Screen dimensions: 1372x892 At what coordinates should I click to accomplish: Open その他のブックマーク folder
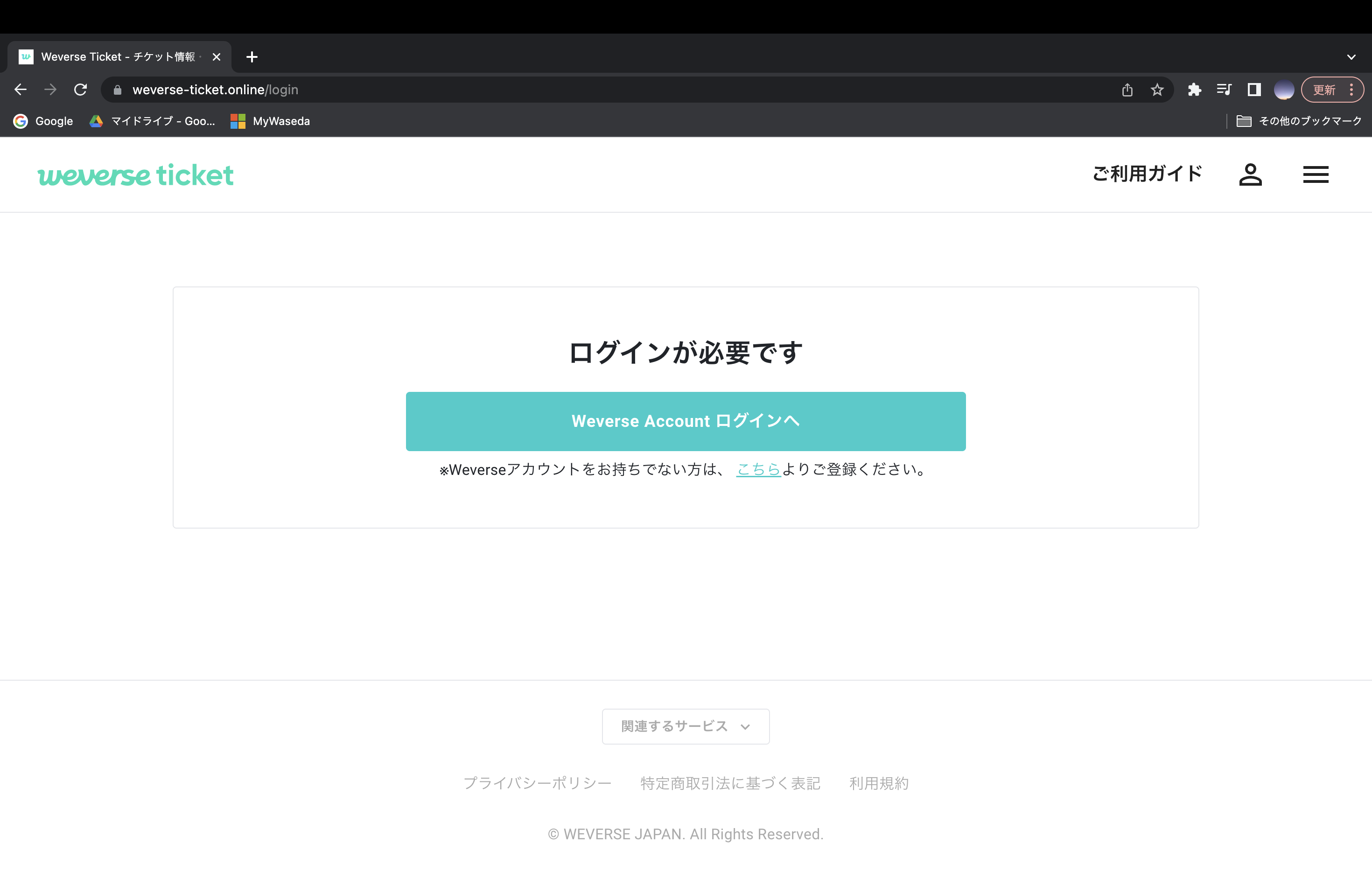point(1299,121)
